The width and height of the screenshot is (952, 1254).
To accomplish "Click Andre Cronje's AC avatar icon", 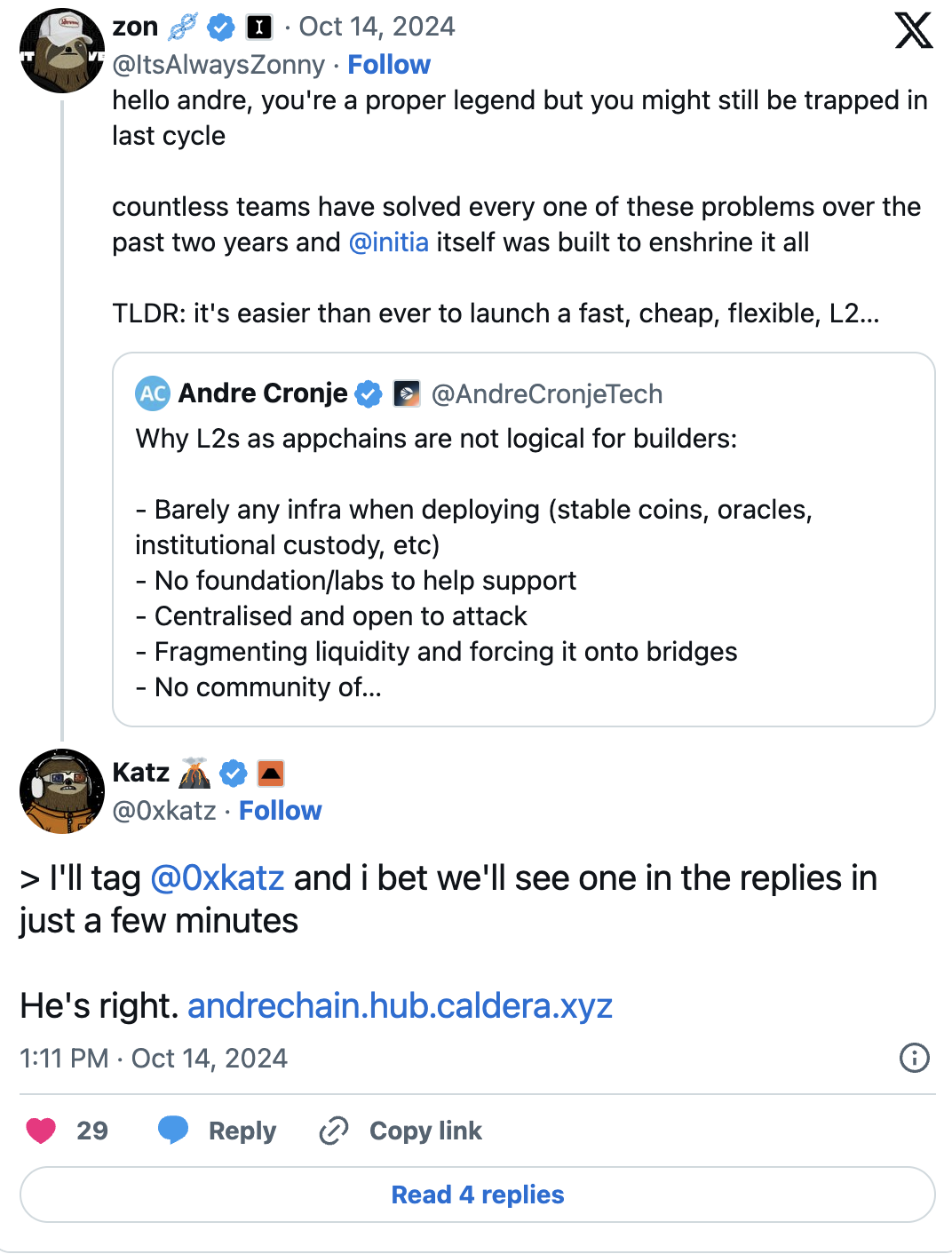I will point(153,393).
